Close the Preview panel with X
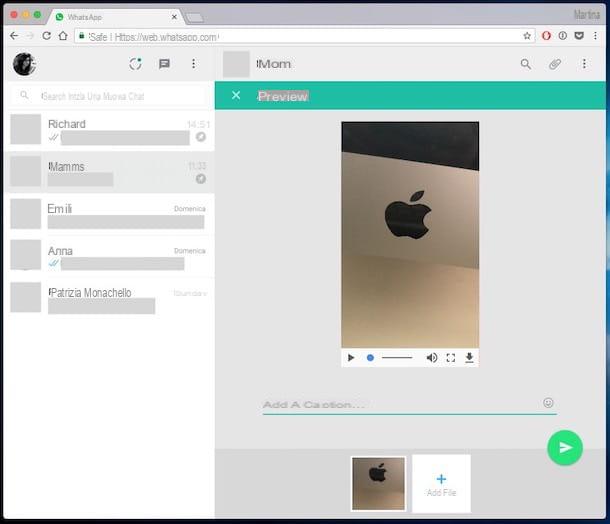The width and height of the screenshot is (610, 524). [236, 95]
